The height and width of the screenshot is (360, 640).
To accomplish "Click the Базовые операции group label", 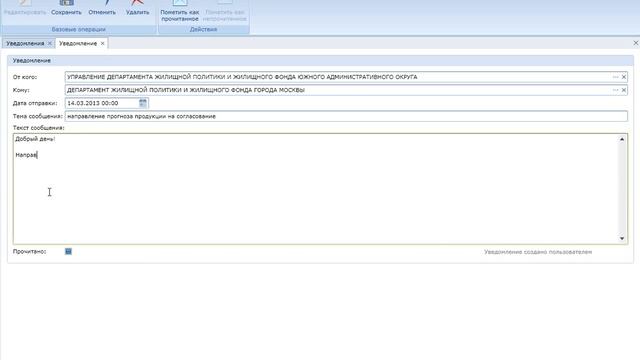I will click(78, 29).
